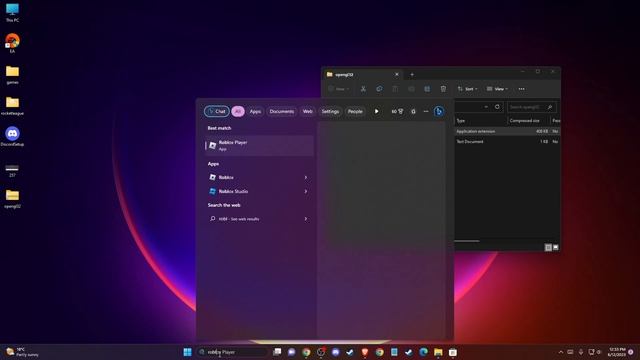Select the EA desktop shortcut
This screenshot has width=640, height=360.
click(12, 43)
